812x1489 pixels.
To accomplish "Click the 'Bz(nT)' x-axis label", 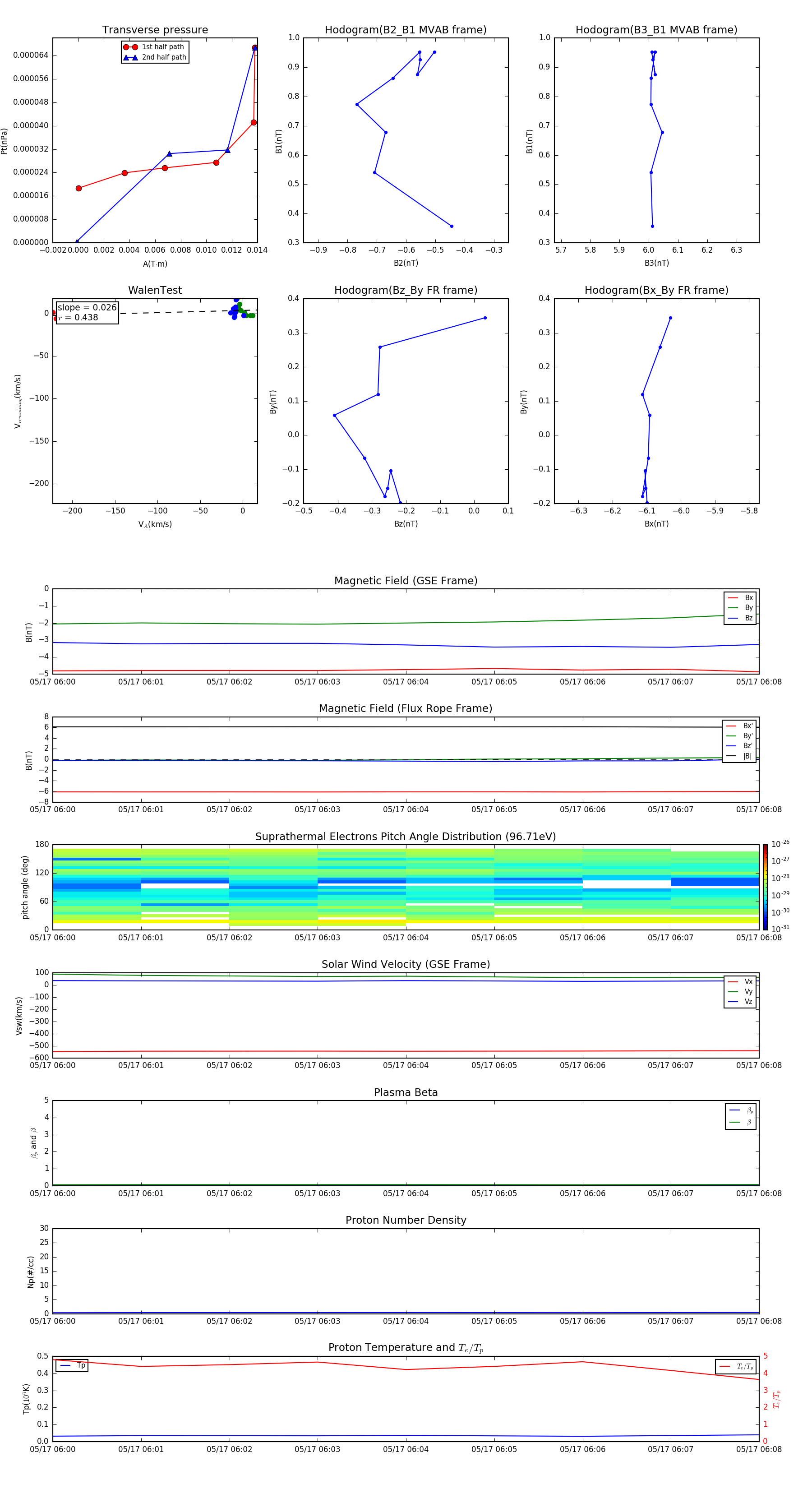I will 406,524.
